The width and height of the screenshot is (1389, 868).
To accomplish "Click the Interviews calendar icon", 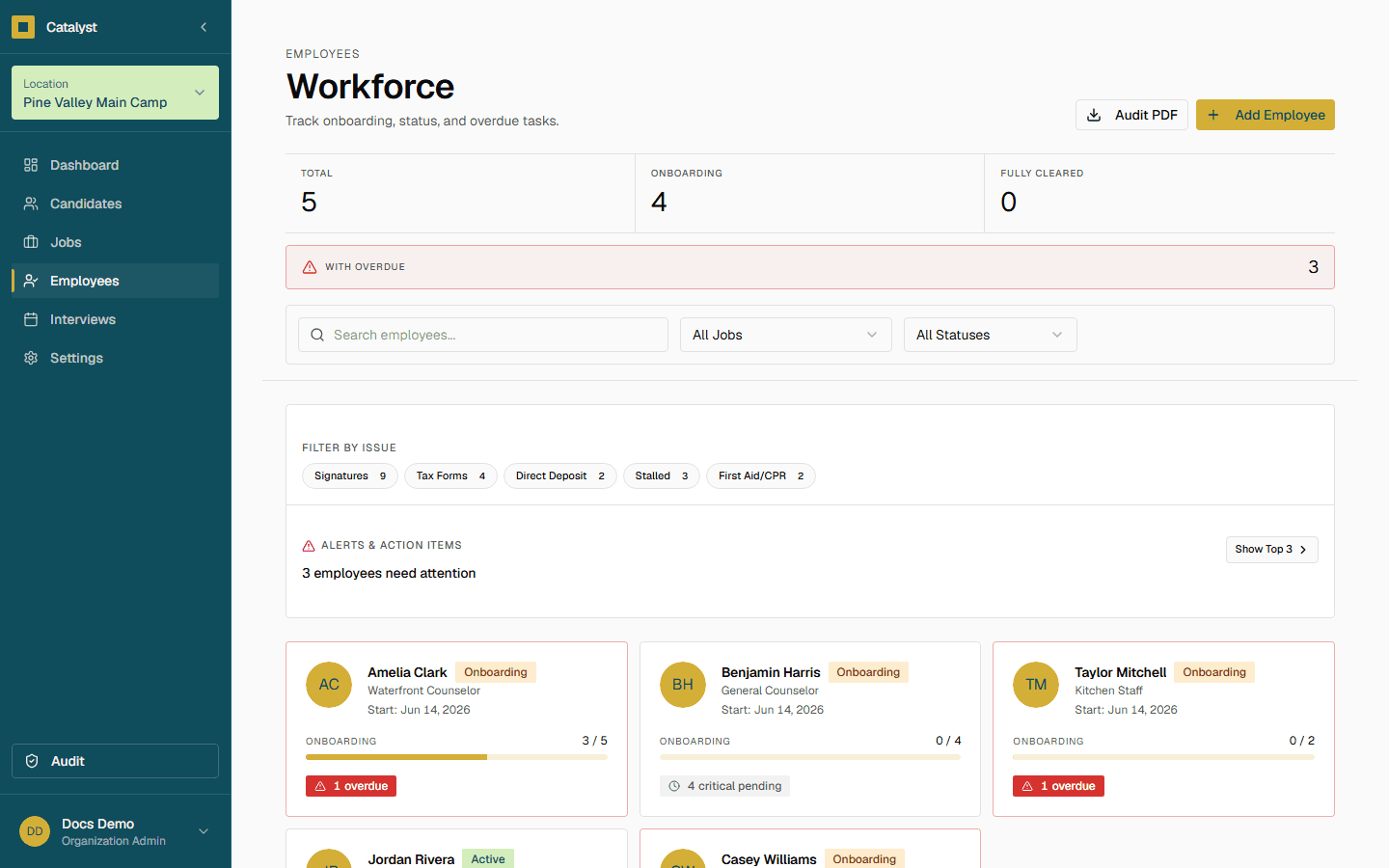I will (31, 319).
